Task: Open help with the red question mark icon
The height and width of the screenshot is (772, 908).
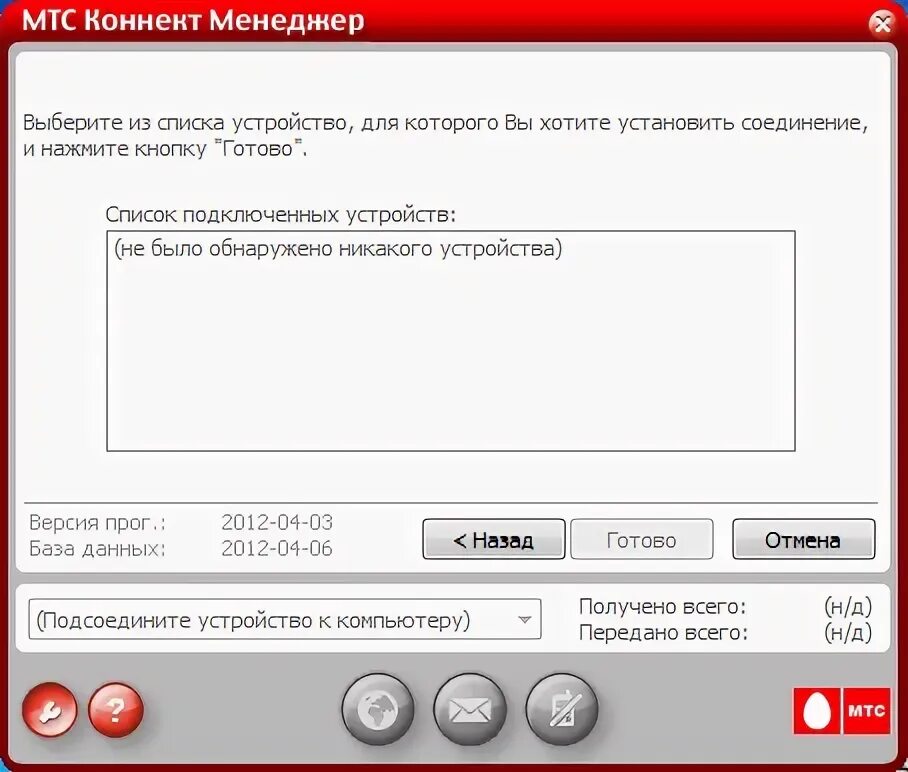Action: (x=116, y=709)
